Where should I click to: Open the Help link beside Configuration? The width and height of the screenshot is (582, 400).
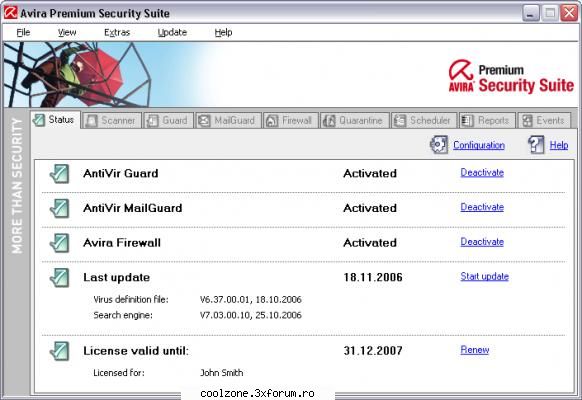click(559, 145)
